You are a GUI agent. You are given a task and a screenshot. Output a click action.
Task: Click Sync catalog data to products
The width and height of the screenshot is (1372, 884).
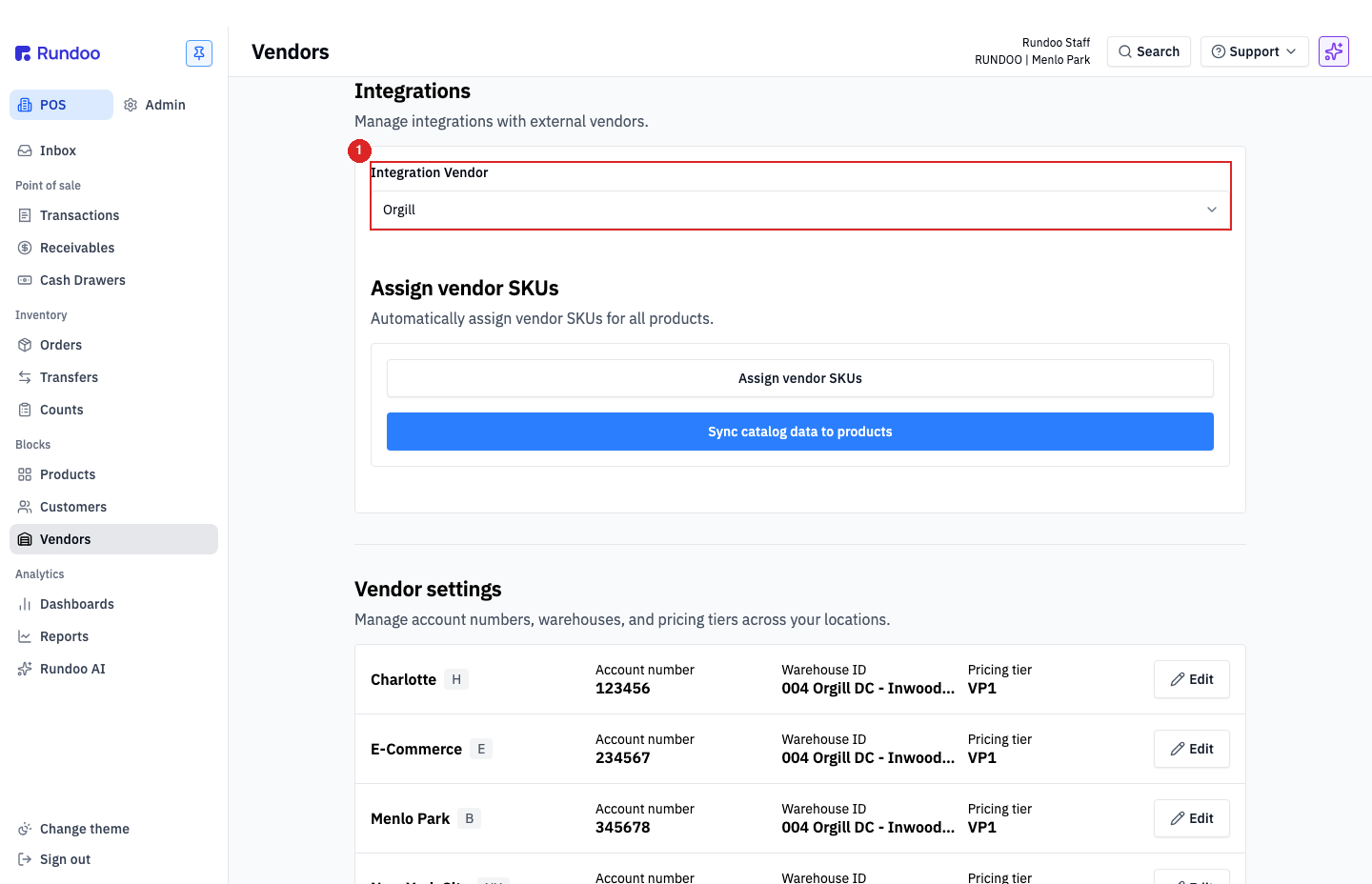tap(800, 432)
